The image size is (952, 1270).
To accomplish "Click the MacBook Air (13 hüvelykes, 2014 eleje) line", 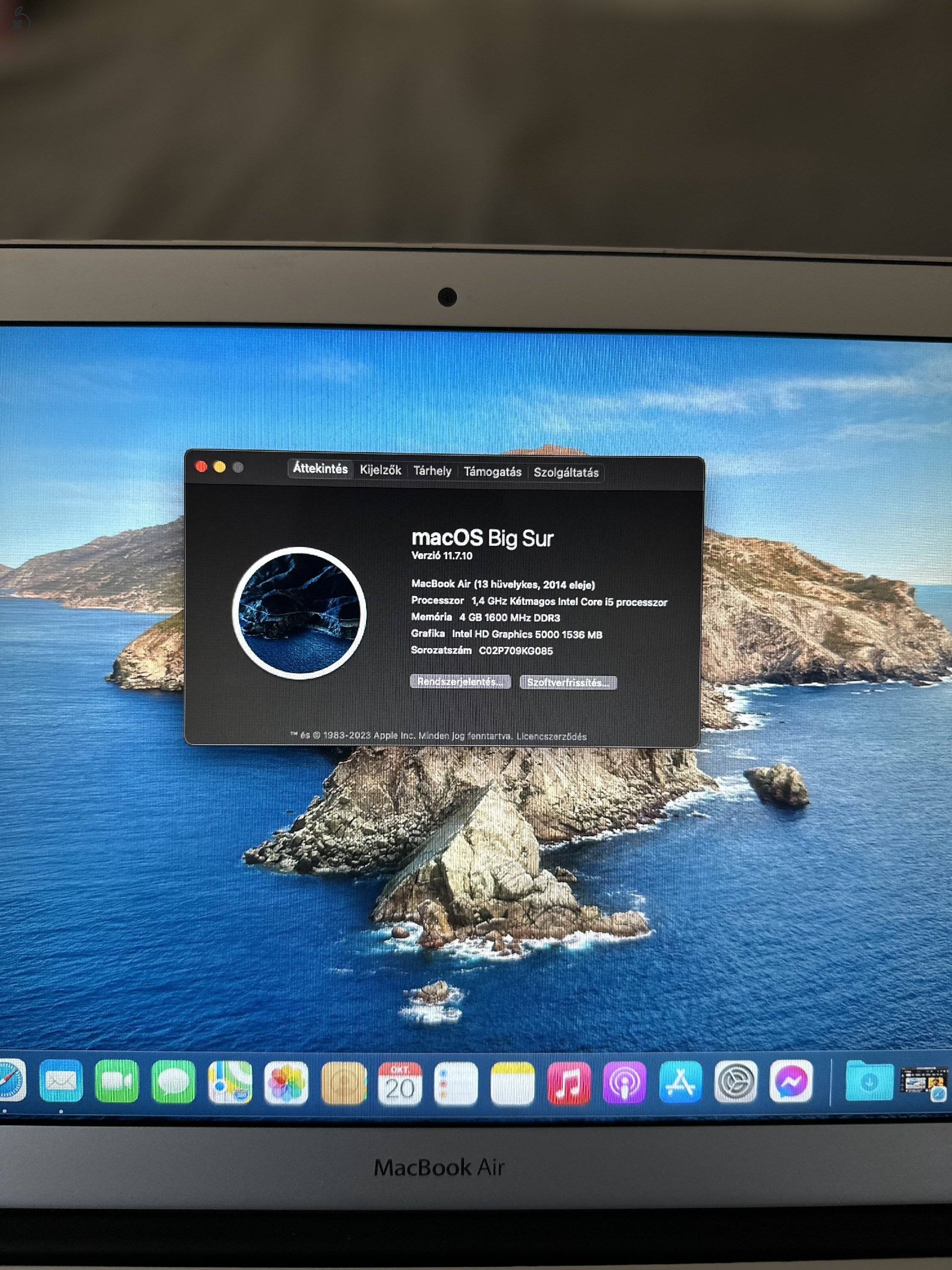I will coord(503,585).
